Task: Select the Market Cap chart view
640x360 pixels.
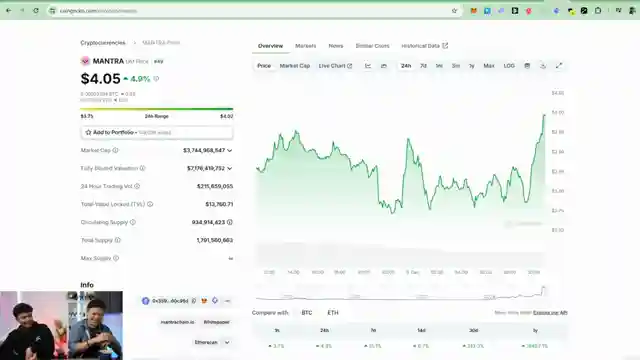Action: (x=295, y=66)
